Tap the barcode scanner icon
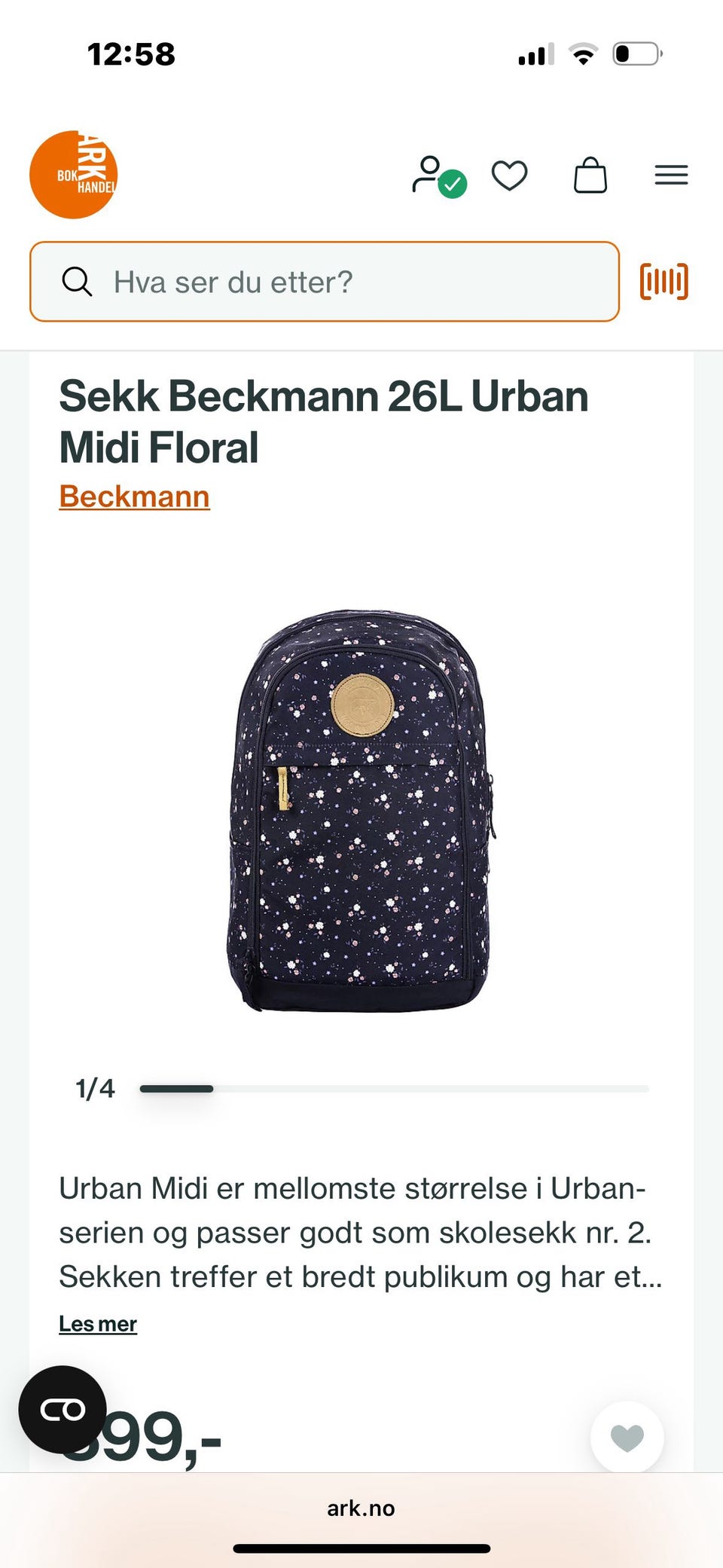This screenshot has height=1568, width=723. [664, 282]
